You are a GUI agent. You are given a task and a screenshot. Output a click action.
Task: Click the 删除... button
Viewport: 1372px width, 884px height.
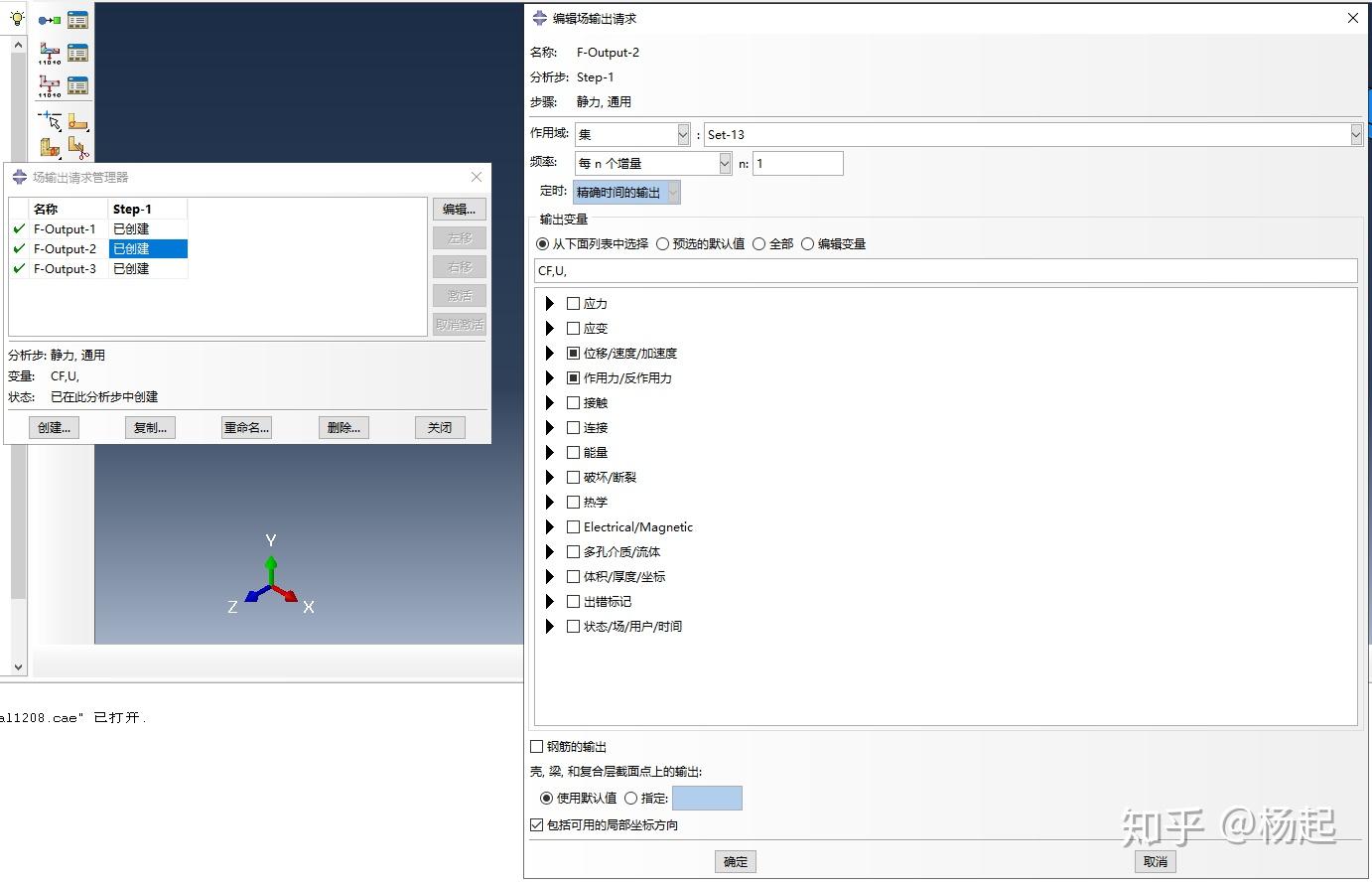coord(343,427)
